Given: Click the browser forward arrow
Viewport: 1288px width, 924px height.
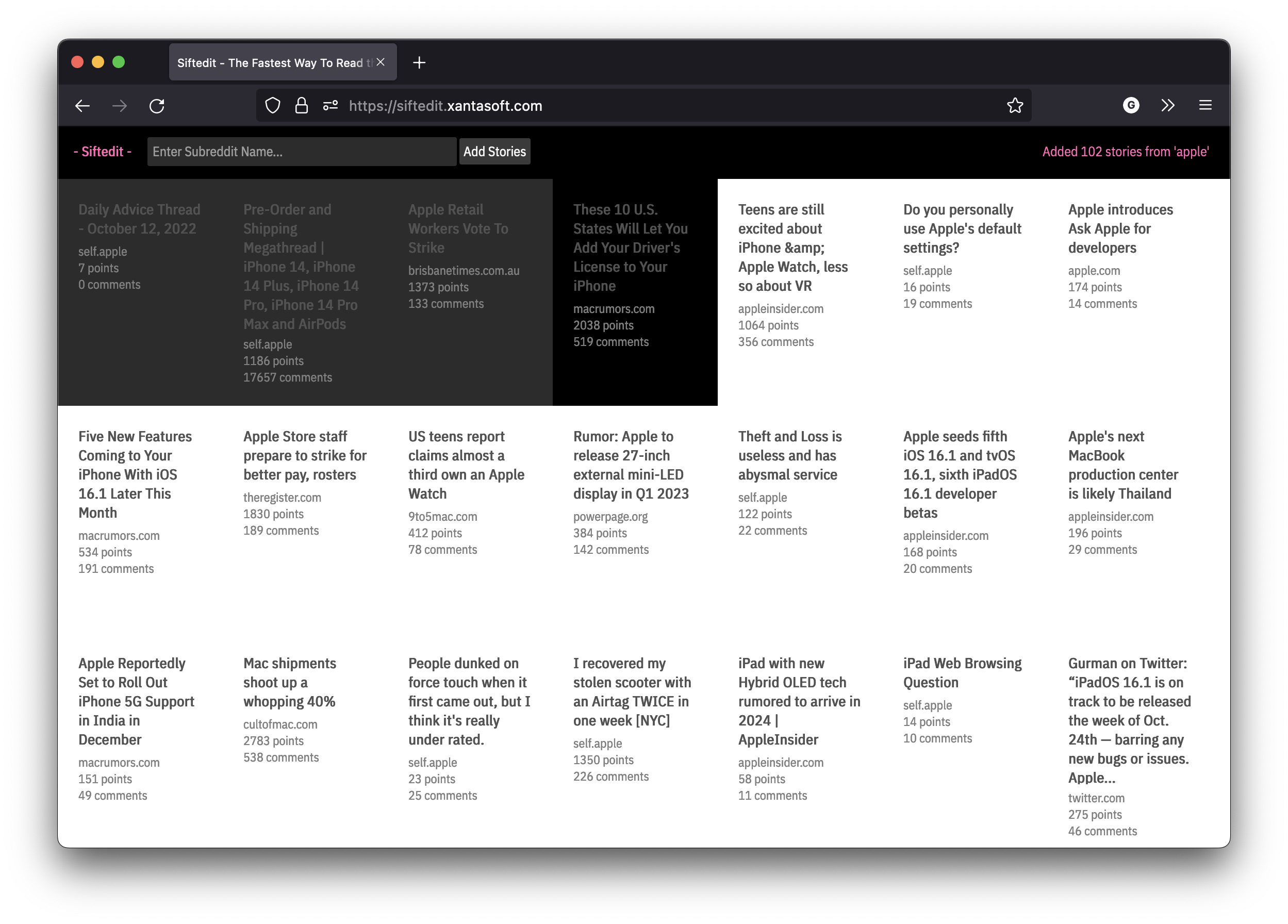Looking at the screenshot, I should 120,106.
